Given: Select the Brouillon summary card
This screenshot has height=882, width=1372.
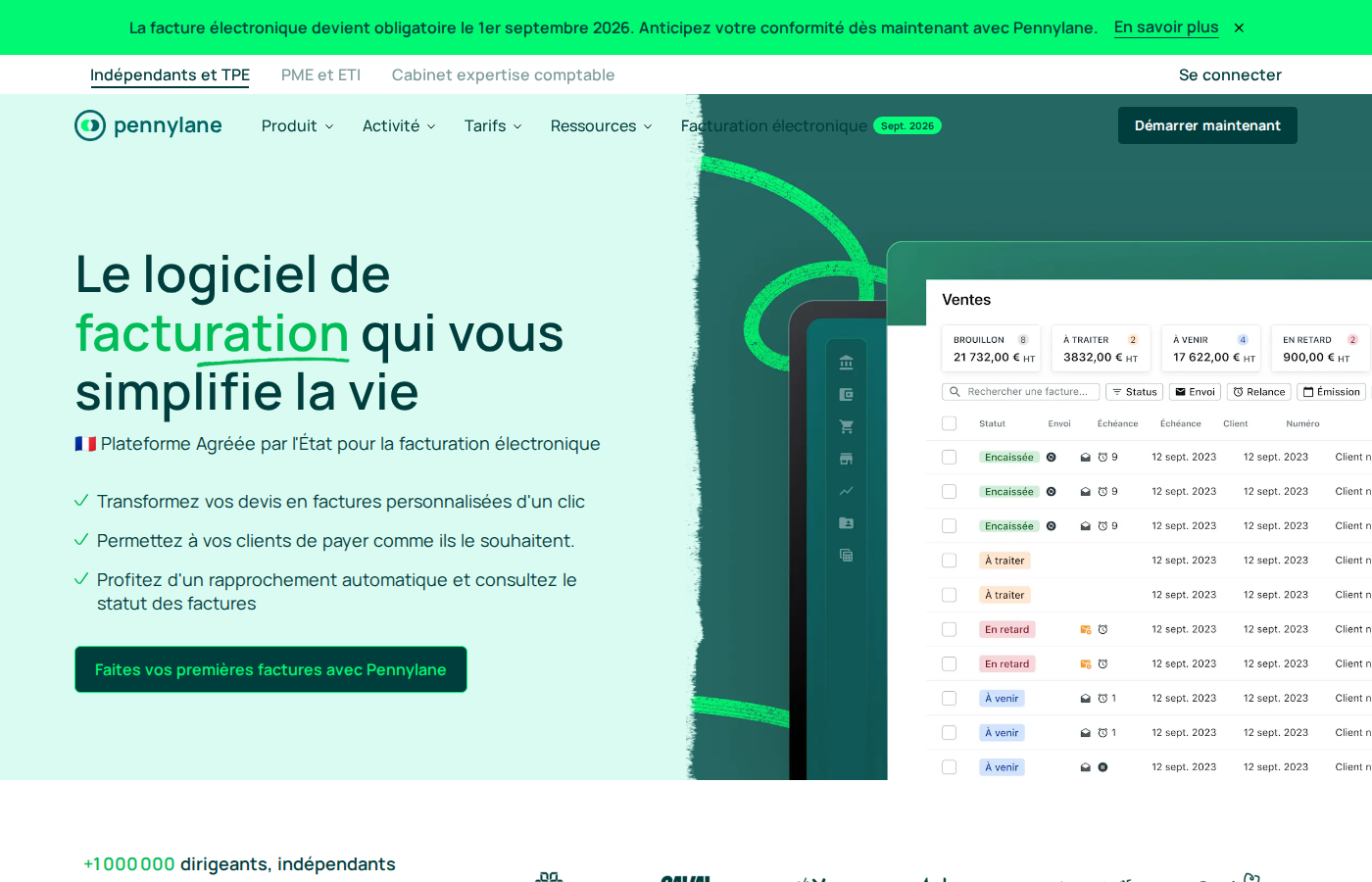Looking at the screenshot, I should [991, 349].
